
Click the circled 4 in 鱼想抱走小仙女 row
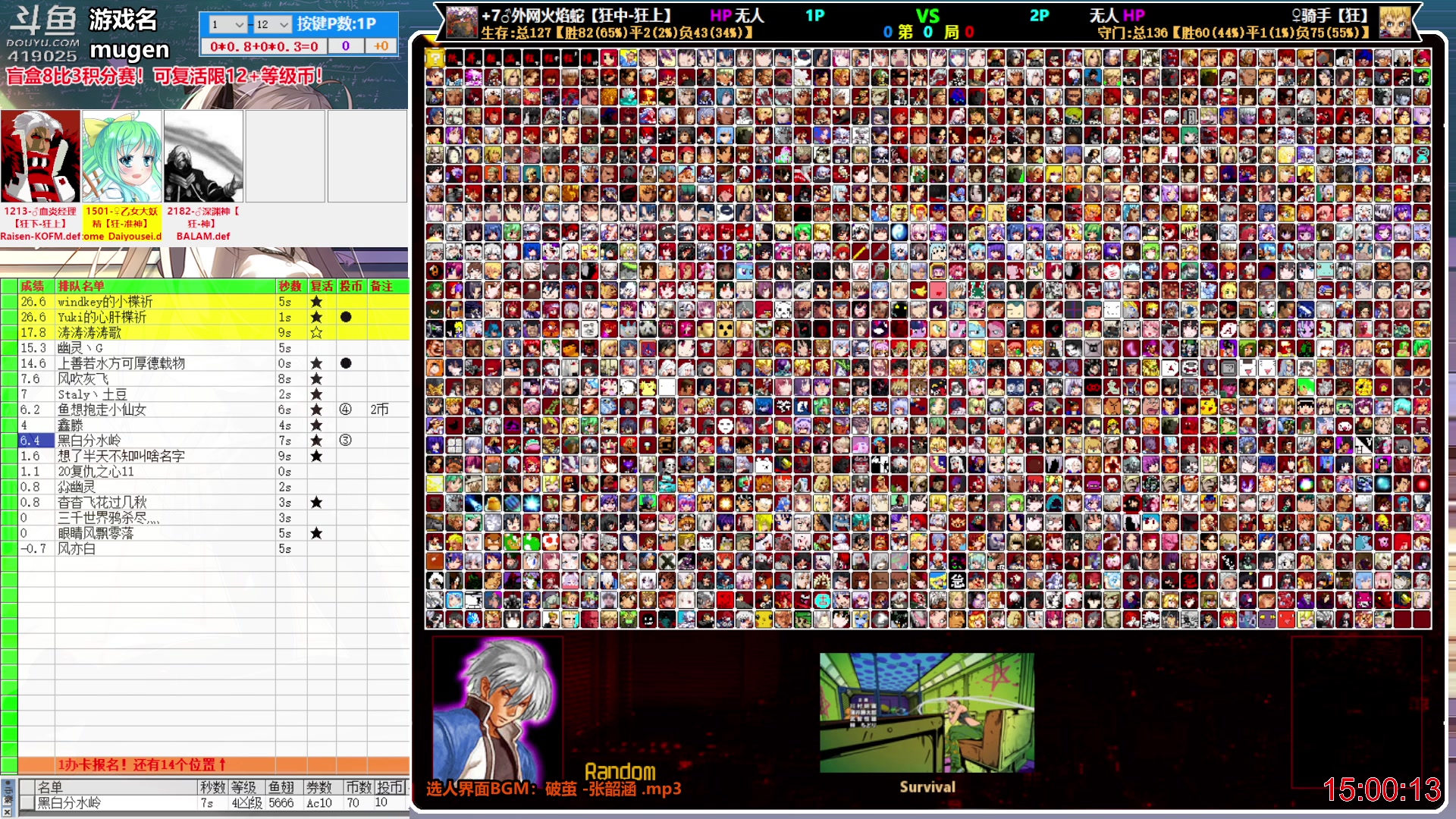click(346, 409)
